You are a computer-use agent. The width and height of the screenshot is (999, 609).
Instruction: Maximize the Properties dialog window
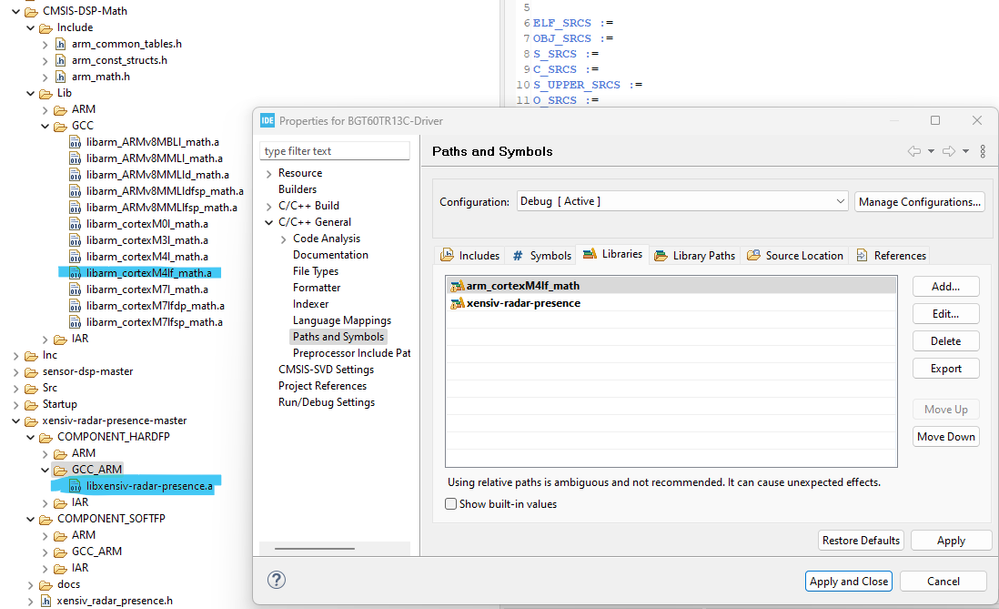coord(935,120)
